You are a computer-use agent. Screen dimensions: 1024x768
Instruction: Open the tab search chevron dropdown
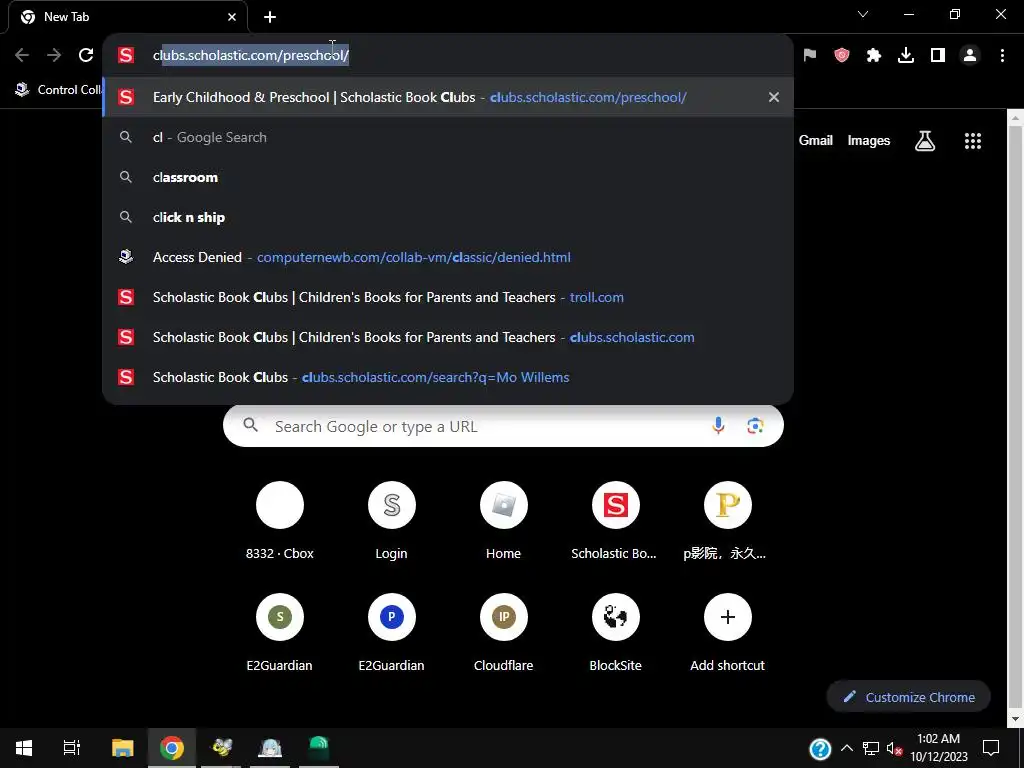[863, 14]
